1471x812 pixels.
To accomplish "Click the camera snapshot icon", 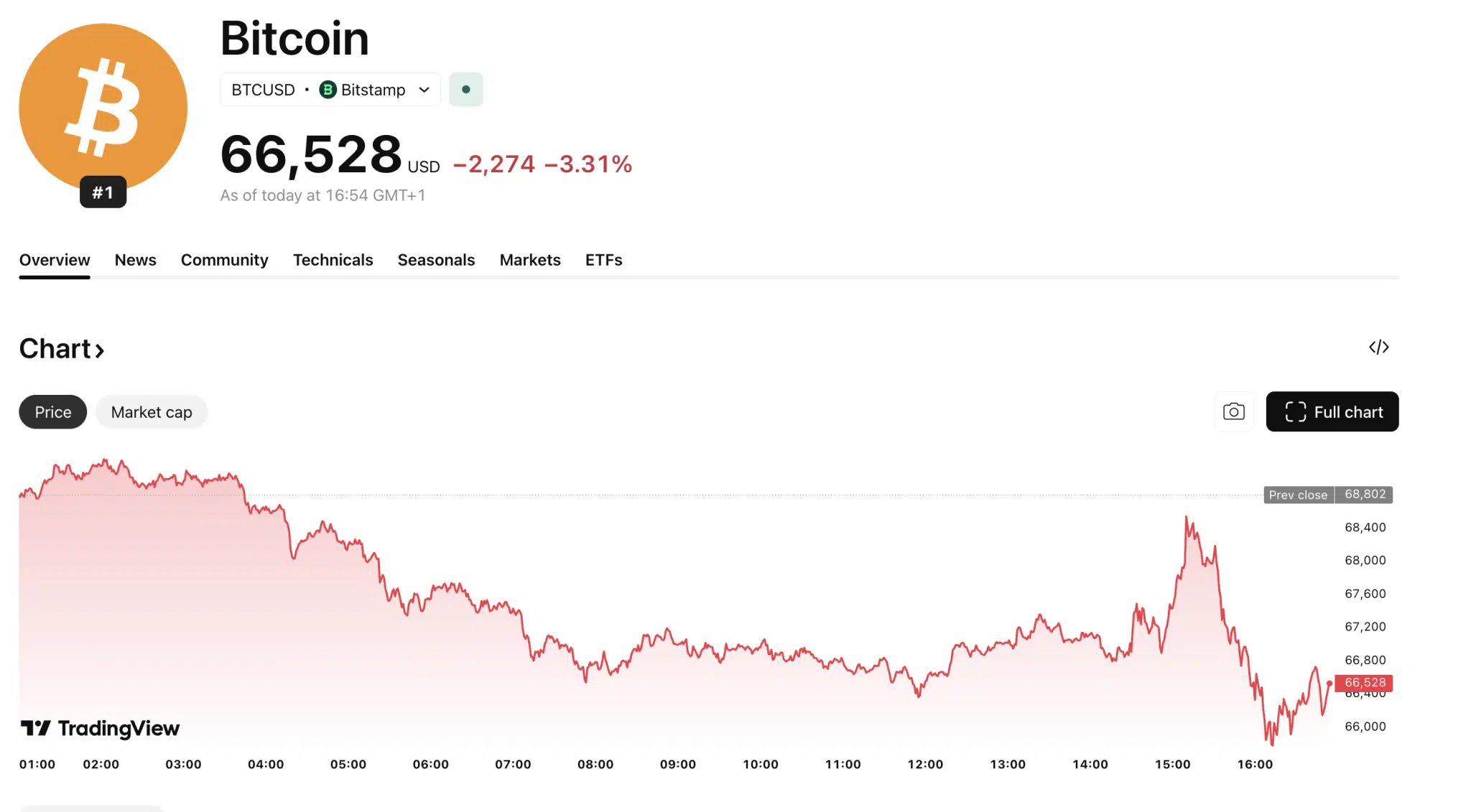I will [1234, 411].
